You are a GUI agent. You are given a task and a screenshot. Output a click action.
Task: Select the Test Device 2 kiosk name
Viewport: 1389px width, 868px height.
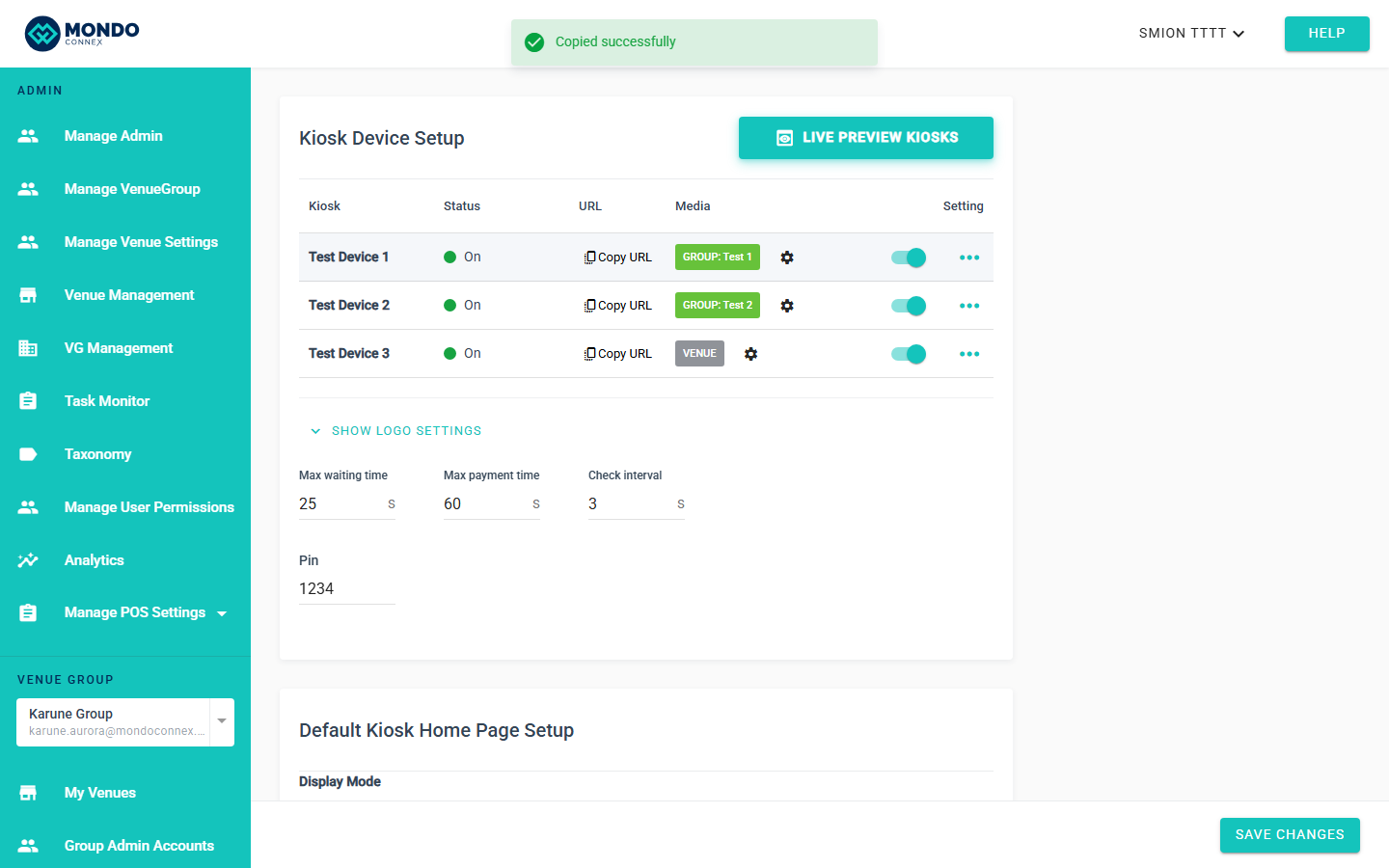349,306
